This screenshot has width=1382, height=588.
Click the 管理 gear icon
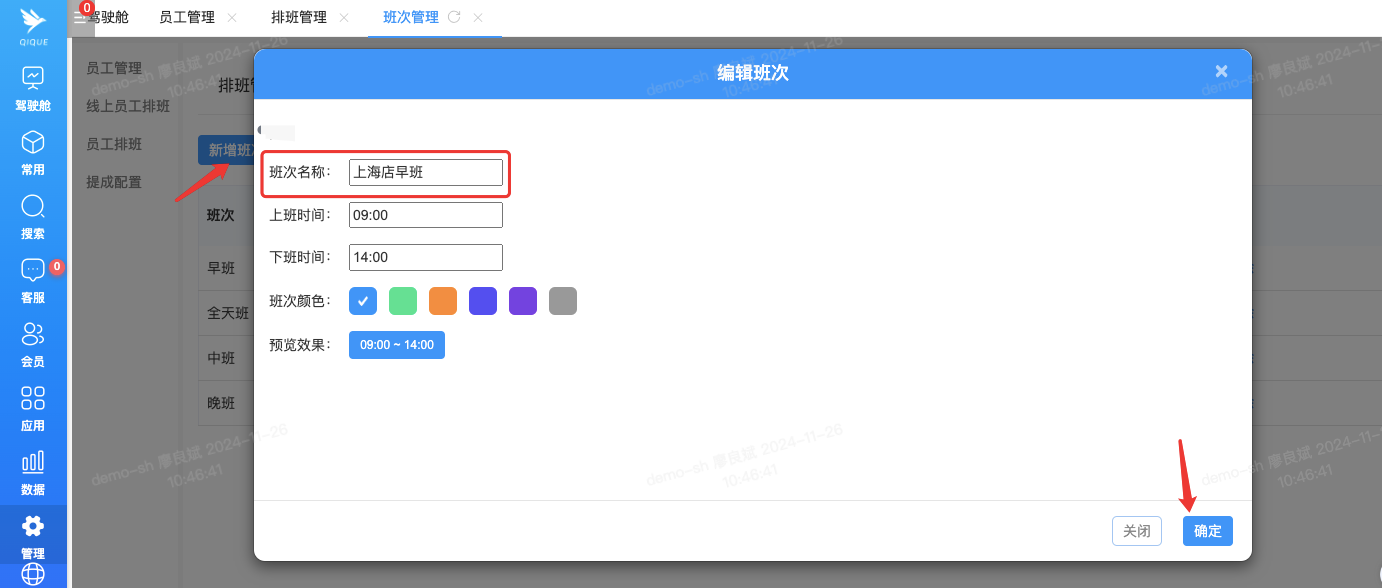pos(33,526)
